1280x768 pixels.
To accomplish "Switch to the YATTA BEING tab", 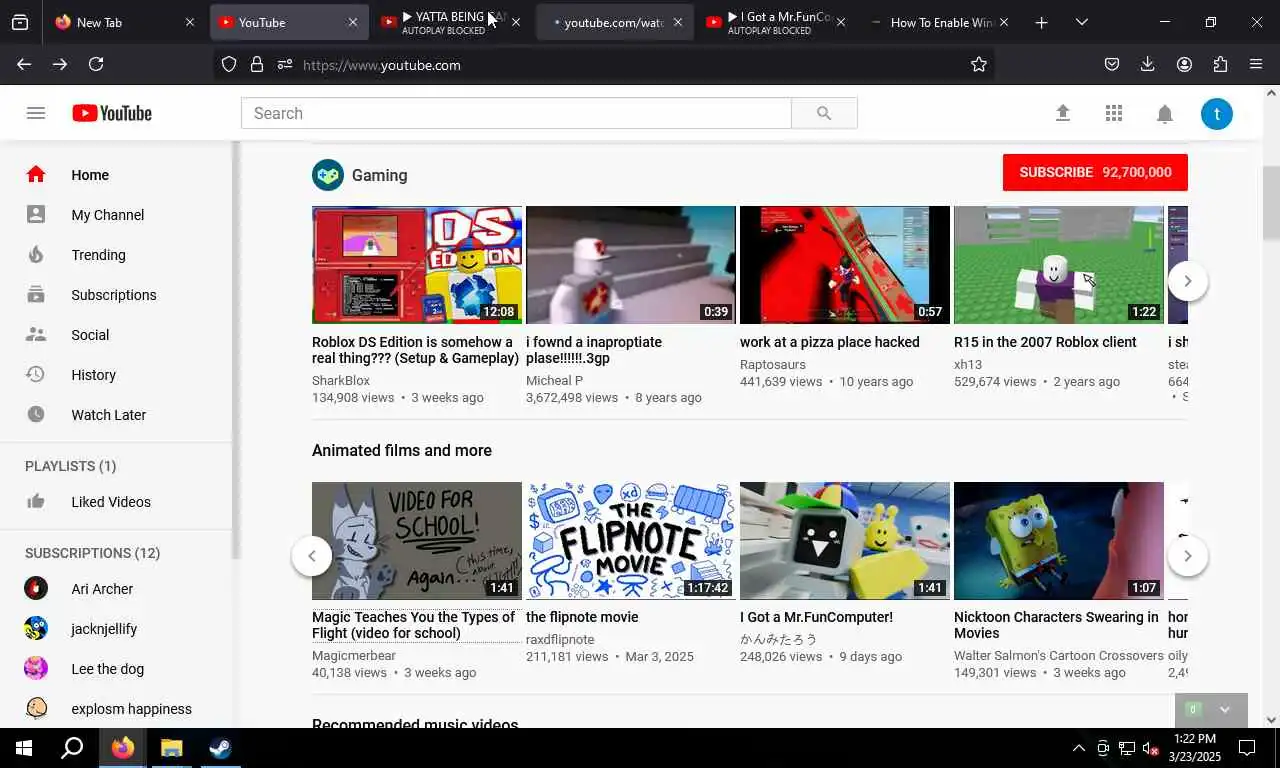I will (452, 22).
